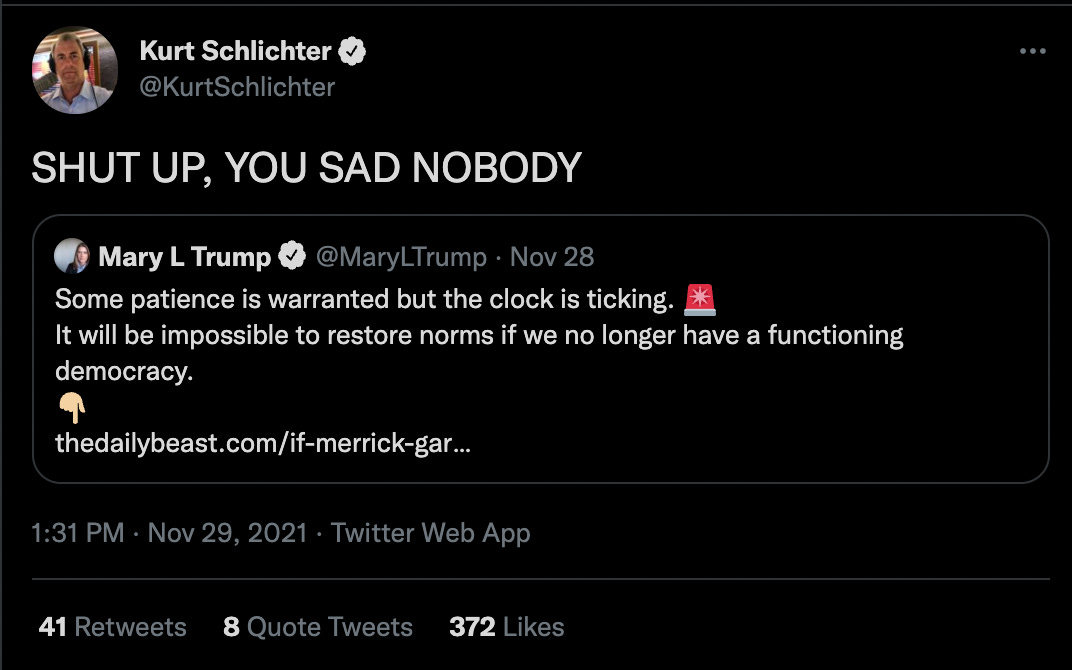Viewport: 1072px width, 670px height.
Task: Open the thedailybeast.com article link
Action: click(x=263, y=442)
